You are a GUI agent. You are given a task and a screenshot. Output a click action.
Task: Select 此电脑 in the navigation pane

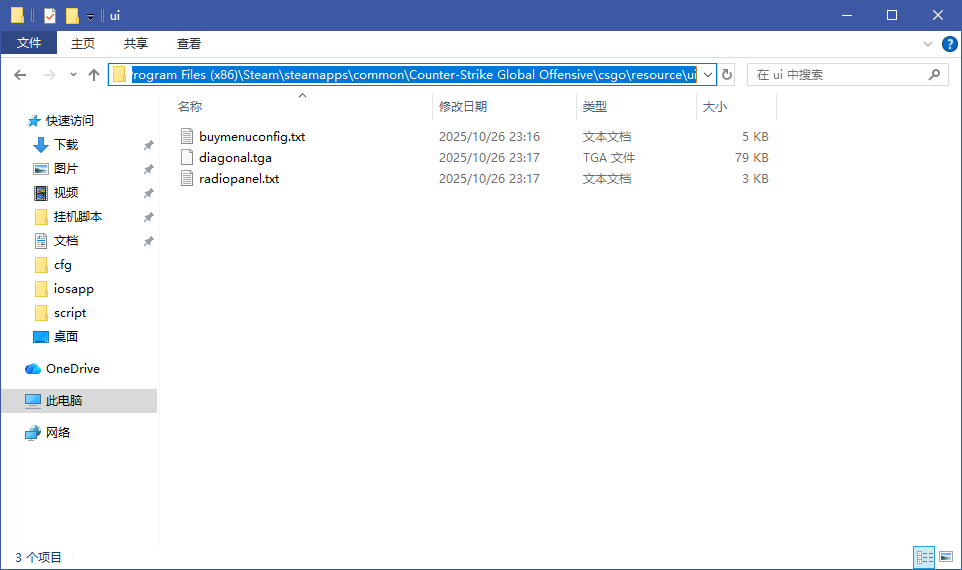pyautogui.click(x=64, y=401)
